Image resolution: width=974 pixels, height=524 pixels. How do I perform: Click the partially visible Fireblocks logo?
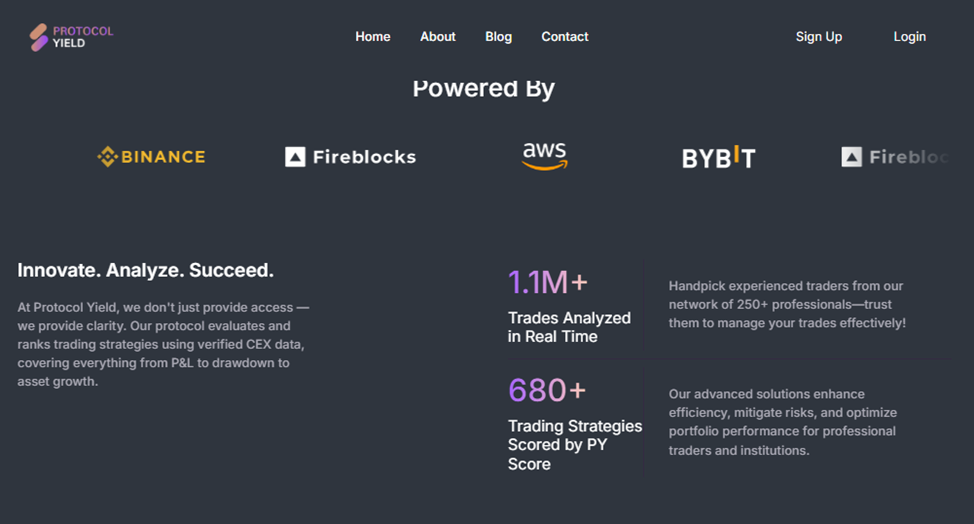coord(893,157)
